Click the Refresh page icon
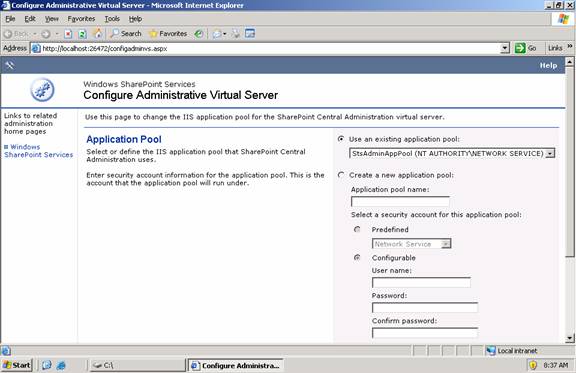Image resolution: width=576 pixels, height=373 pixels. pos(82,34)
